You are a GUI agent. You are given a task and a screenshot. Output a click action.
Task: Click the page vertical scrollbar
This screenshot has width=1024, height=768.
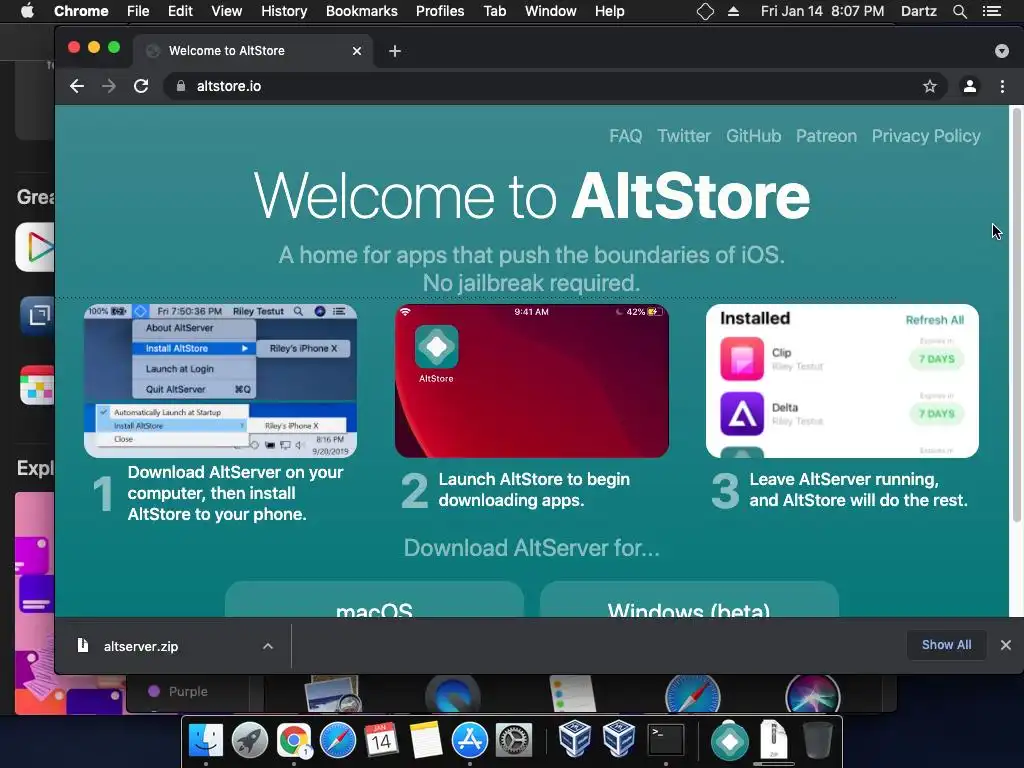click(x=1016, y=313)
